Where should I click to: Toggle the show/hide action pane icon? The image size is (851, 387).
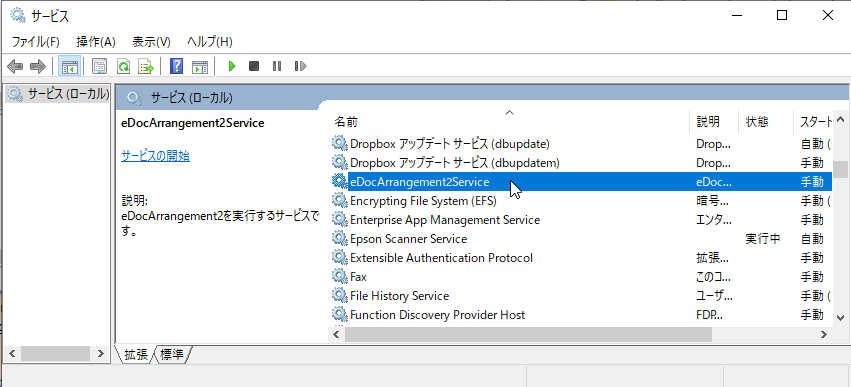click(200, 66)
